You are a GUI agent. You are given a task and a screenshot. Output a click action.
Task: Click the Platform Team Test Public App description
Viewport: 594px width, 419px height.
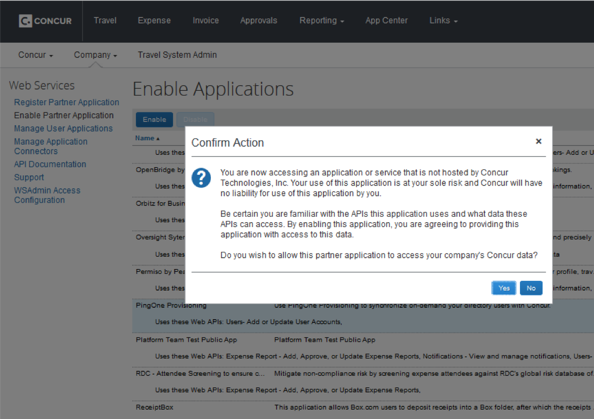[325, 340]
